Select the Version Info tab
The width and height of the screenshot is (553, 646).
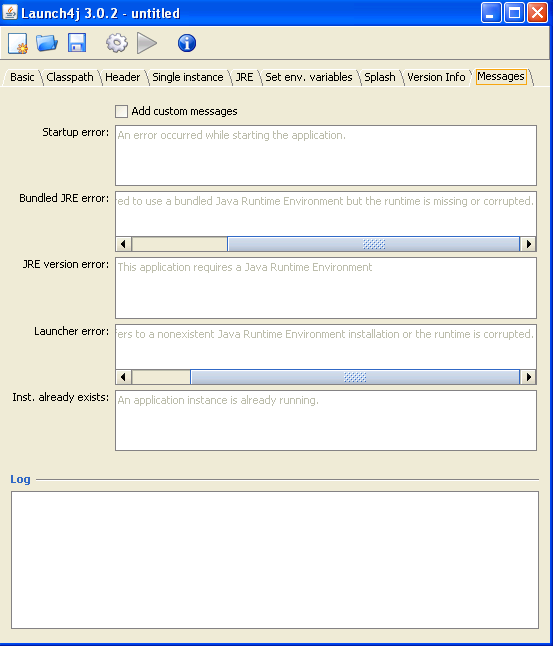pyautogui.click(x=436, y=77)
